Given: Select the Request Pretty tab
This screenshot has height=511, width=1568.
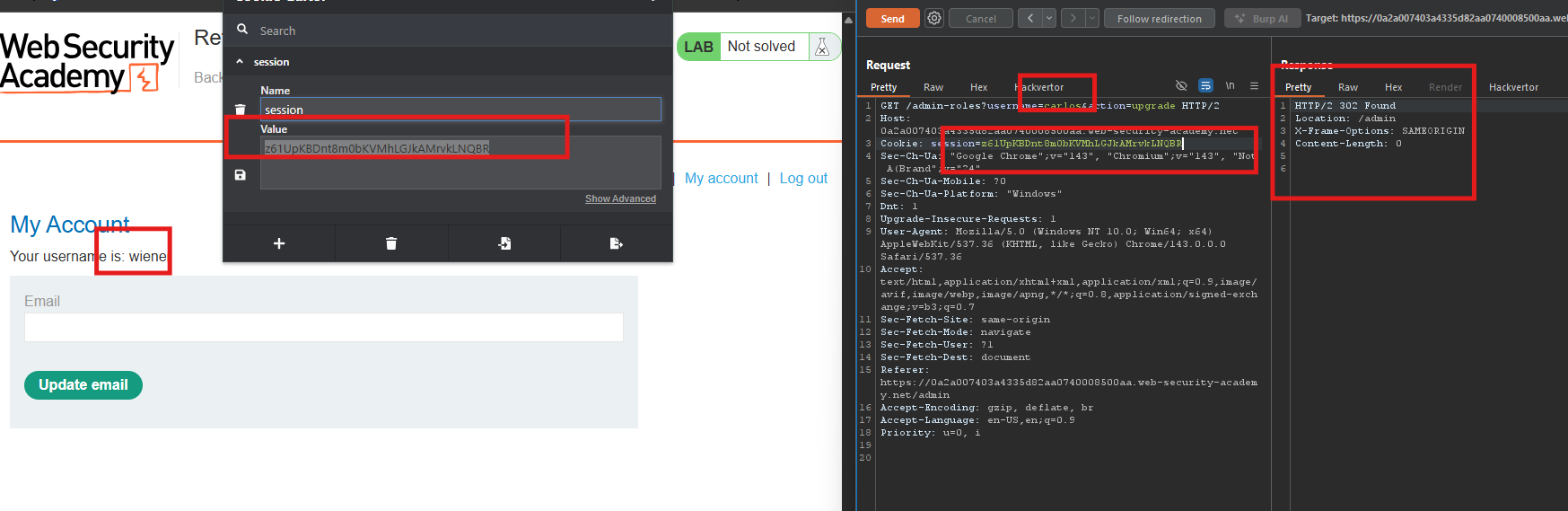Looking at the screenshot, I should coord(884,87).
